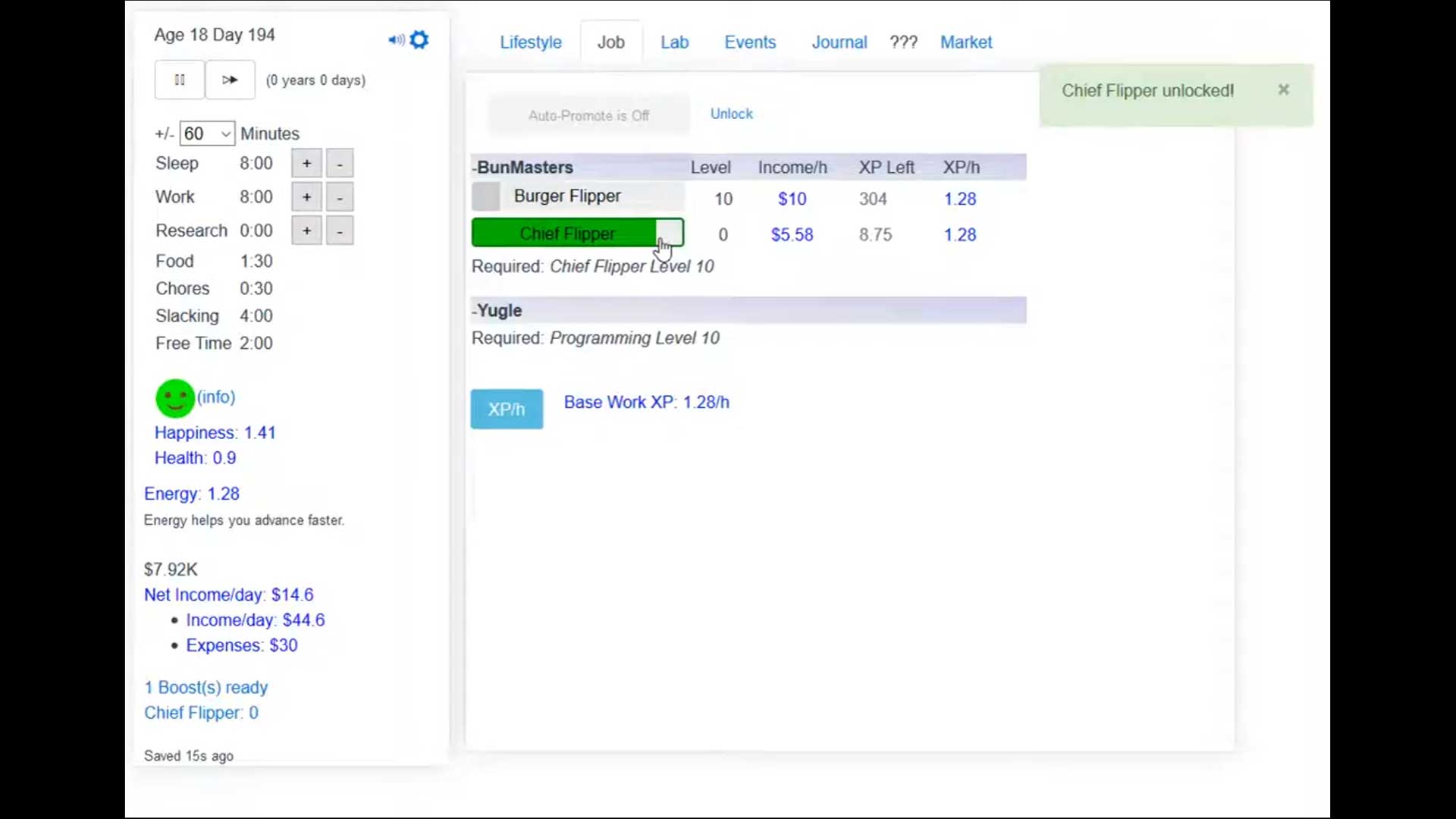The width and height of the screenshot is (1456, 819).
Task: Click the XP Left column header
Action: point(886,168)
